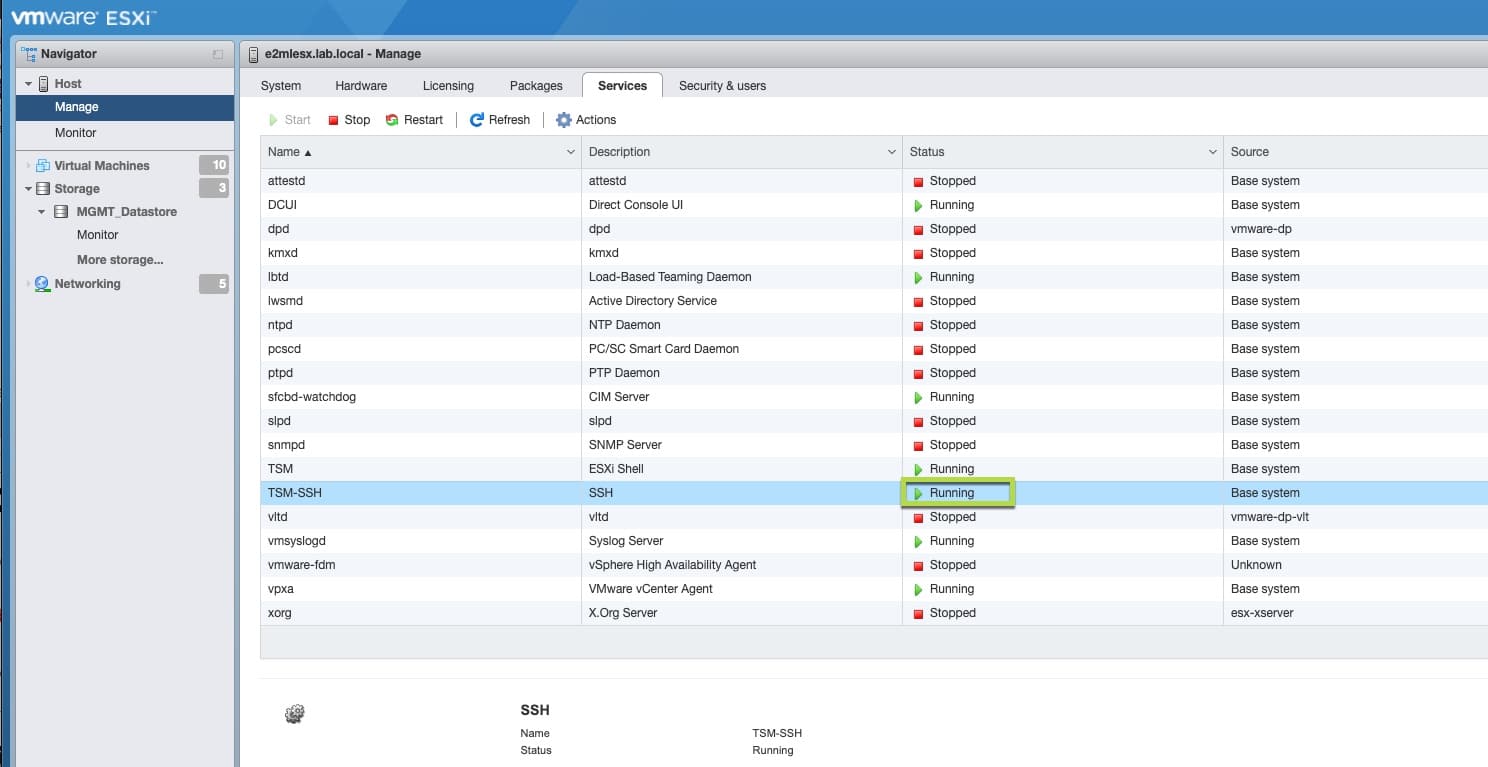Refresh the services list

(x=500, y=120)
